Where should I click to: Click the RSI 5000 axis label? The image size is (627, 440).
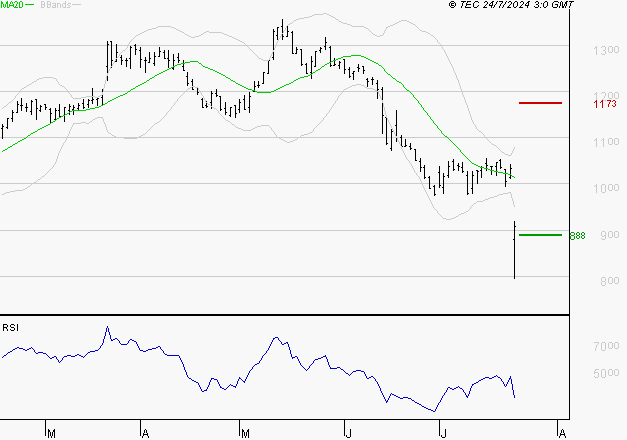point(606,374)
